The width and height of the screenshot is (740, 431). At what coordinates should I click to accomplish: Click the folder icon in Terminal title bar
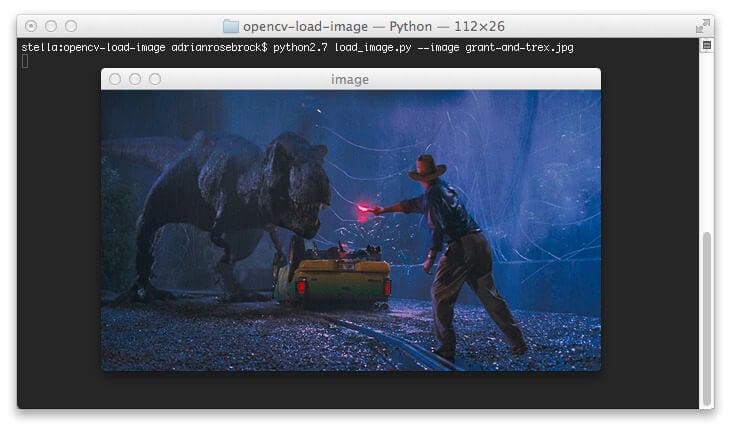pos(230,26)
